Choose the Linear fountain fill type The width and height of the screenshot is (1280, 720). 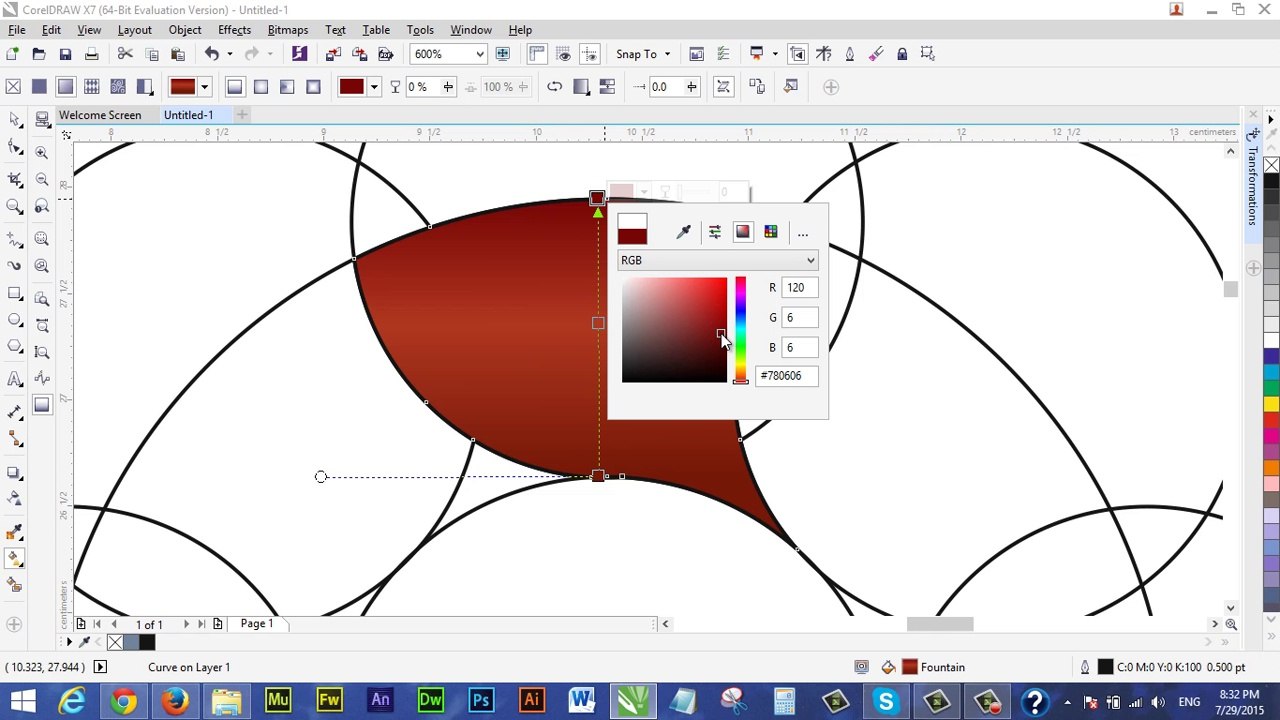(x=235, y=87)
